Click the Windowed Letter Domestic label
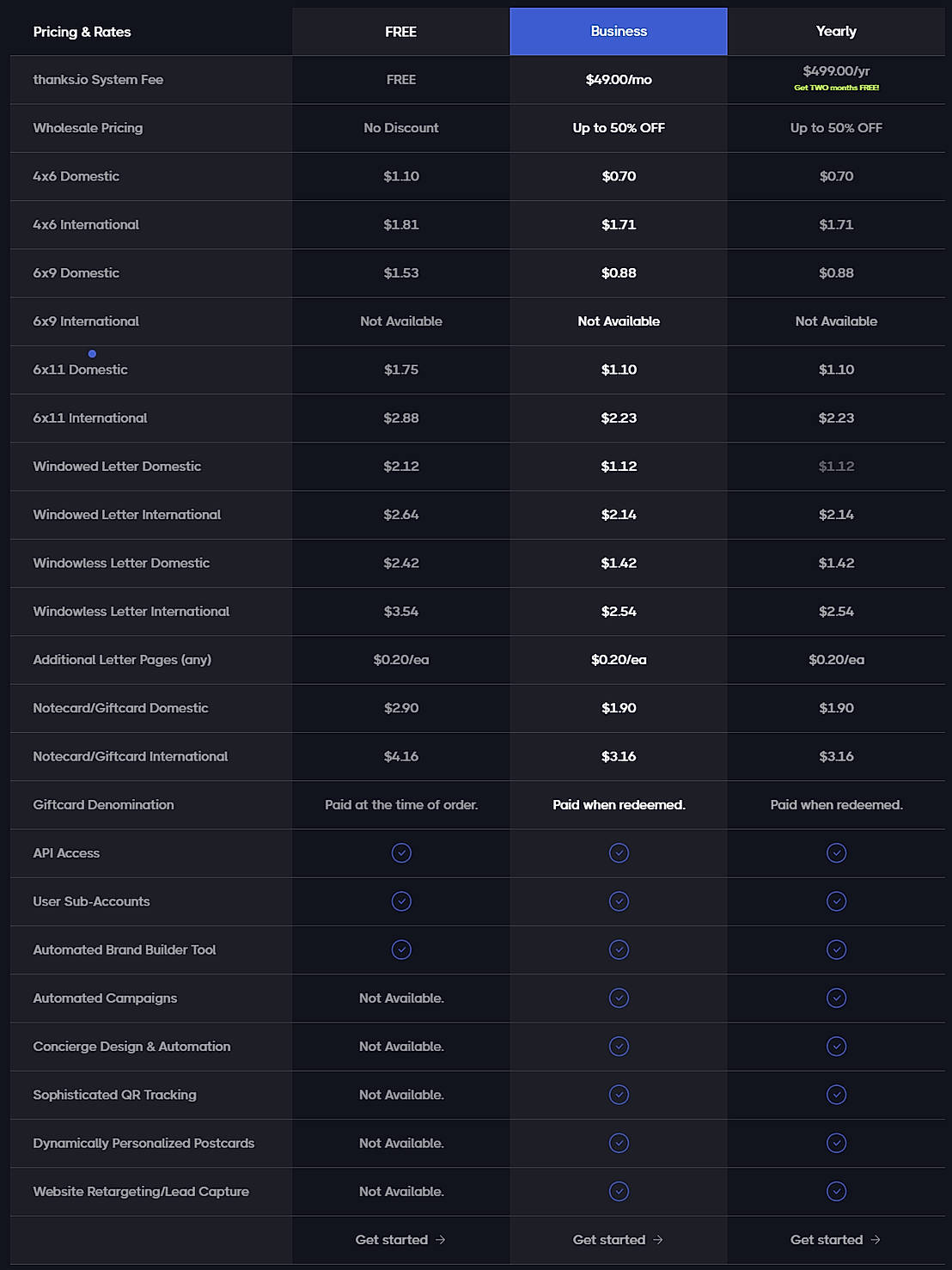 117,467
